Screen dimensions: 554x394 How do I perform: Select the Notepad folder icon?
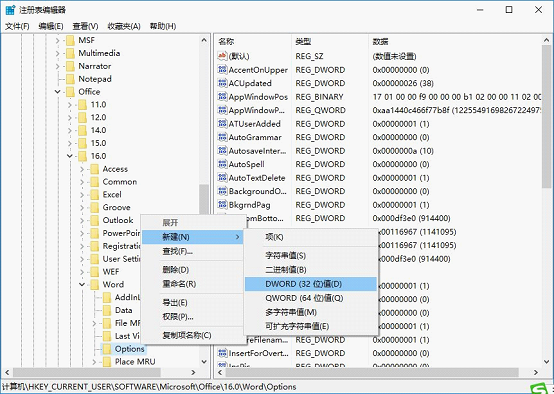point(70,79)
